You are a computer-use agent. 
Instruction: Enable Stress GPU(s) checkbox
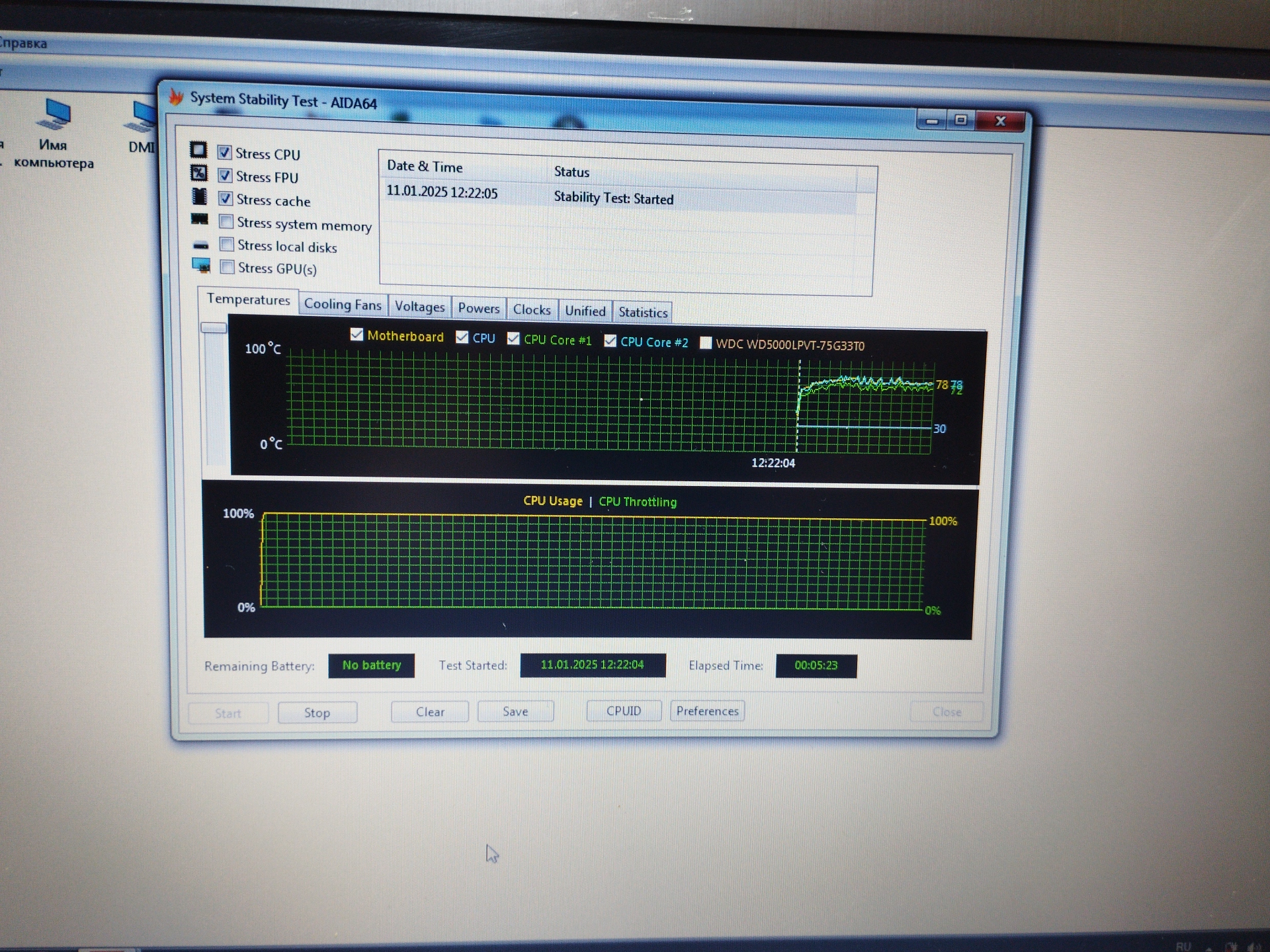(x=227, y=266)
